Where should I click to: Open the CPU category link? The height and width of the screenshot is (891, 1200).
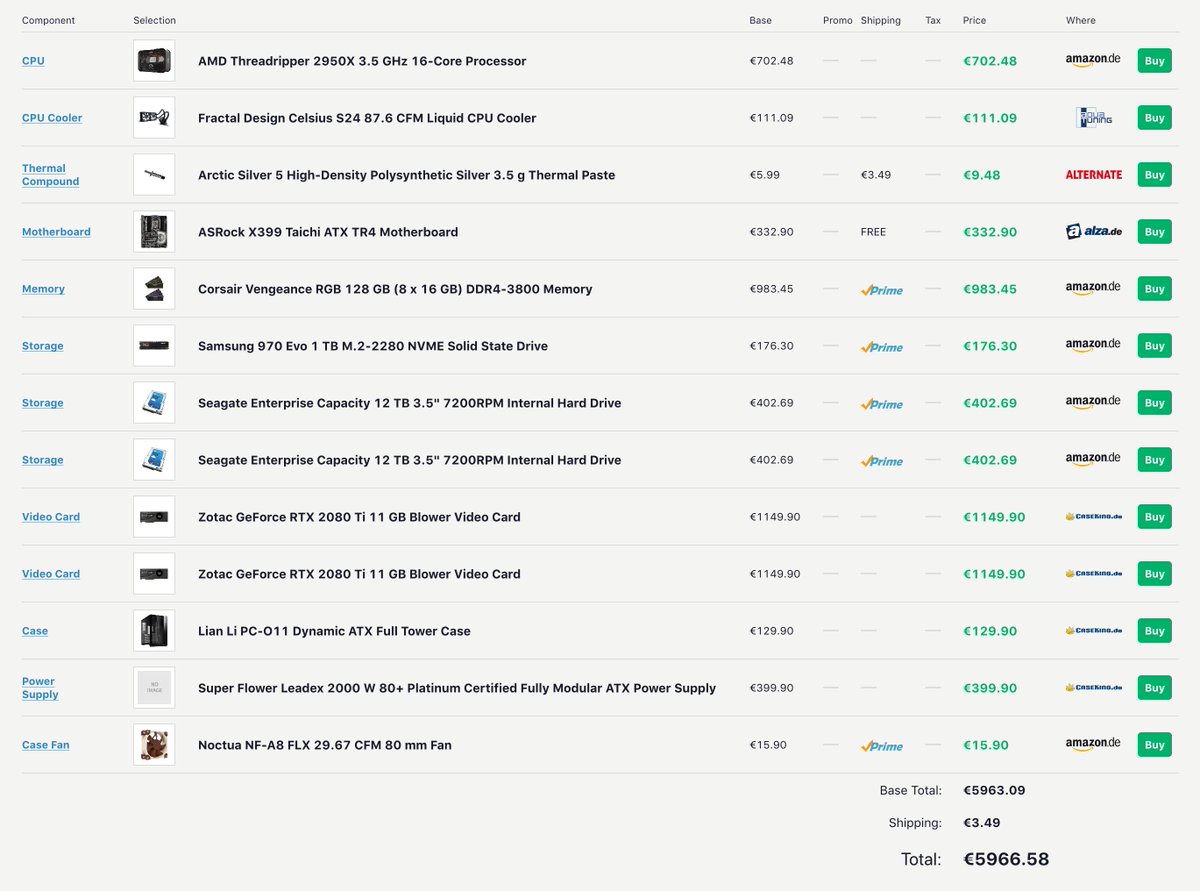tap(33, 61)
